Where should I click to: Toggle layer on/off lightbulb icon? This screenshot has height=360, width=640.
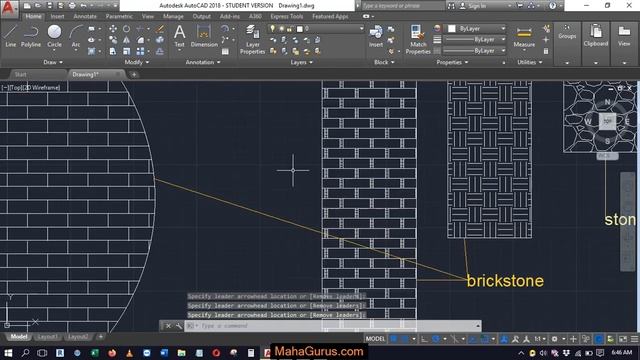coord(273,29)
